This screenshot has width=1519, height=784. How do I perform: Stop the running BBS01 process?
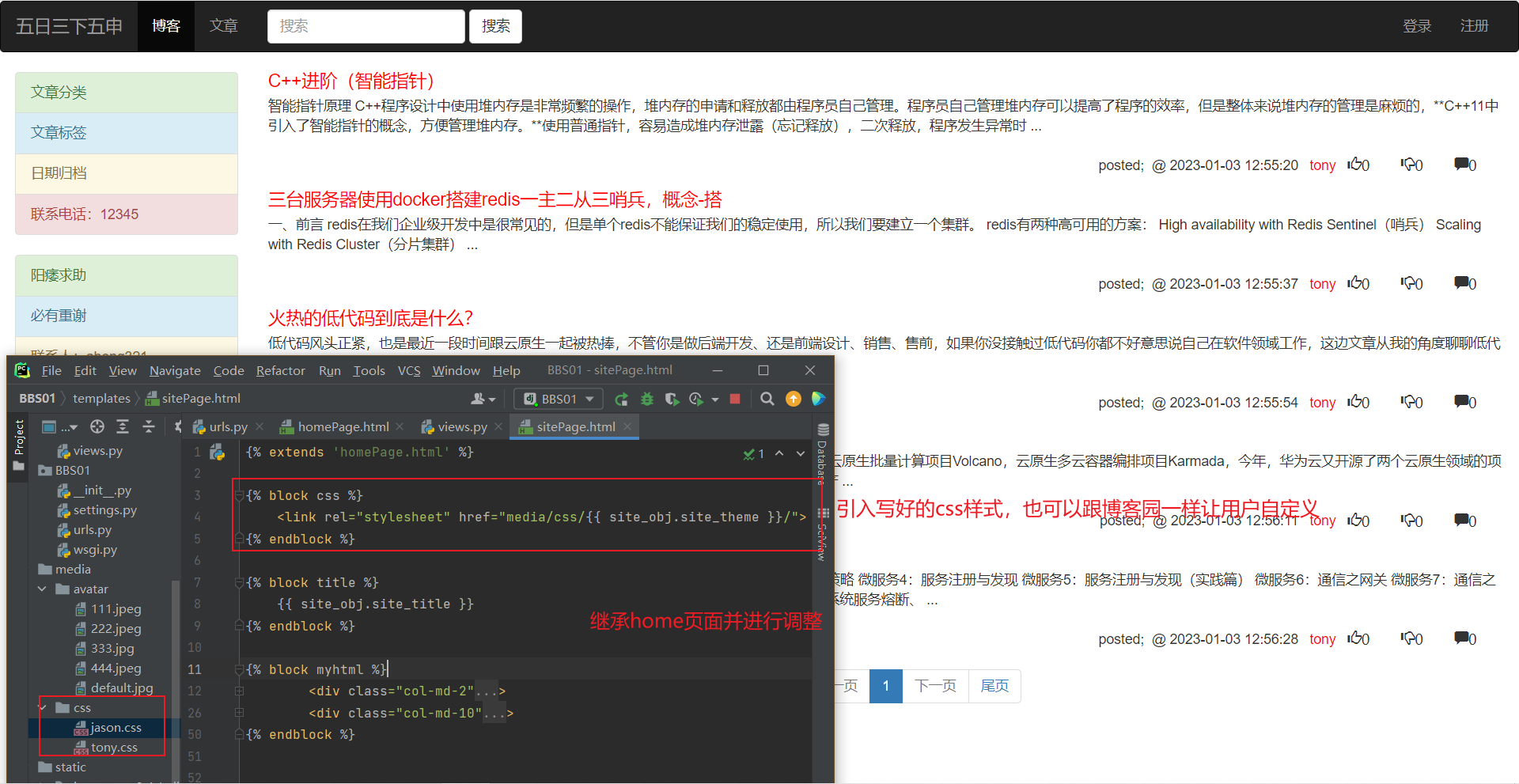(x=735, y=400)
